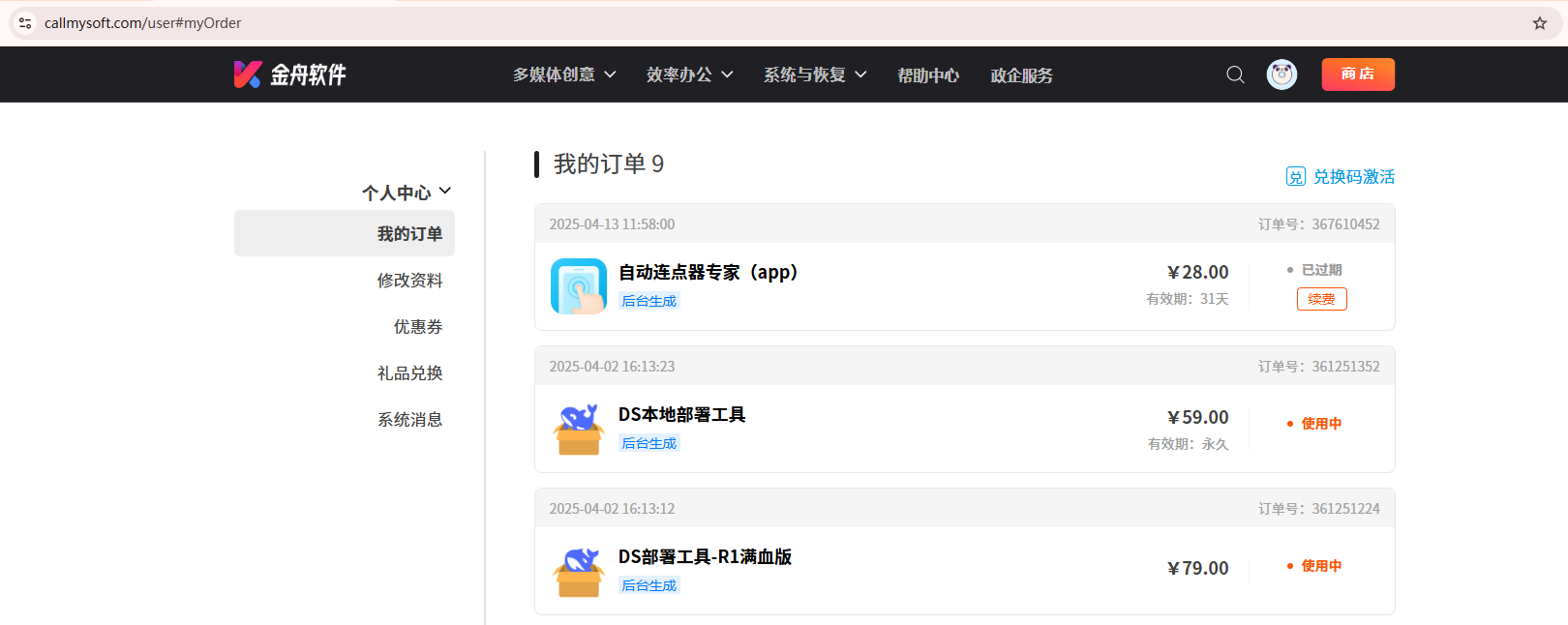Screen dimensions: 1568x625
Task: Click the 后台生成 tag under DS部署工具-R1满血版
Action: tap(649, 585)
